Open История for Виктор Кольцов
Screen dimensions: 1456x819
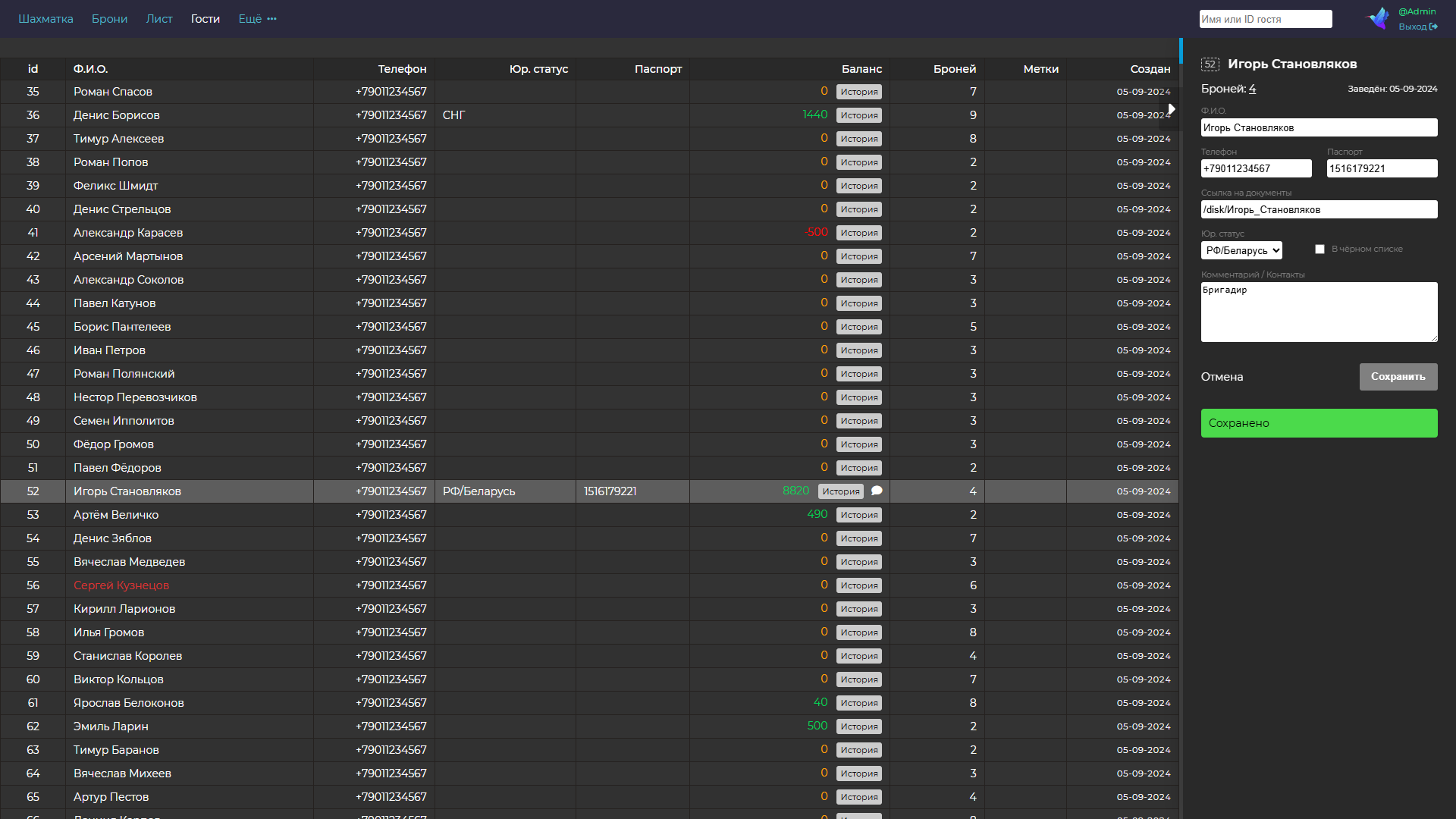pos(859,679)
